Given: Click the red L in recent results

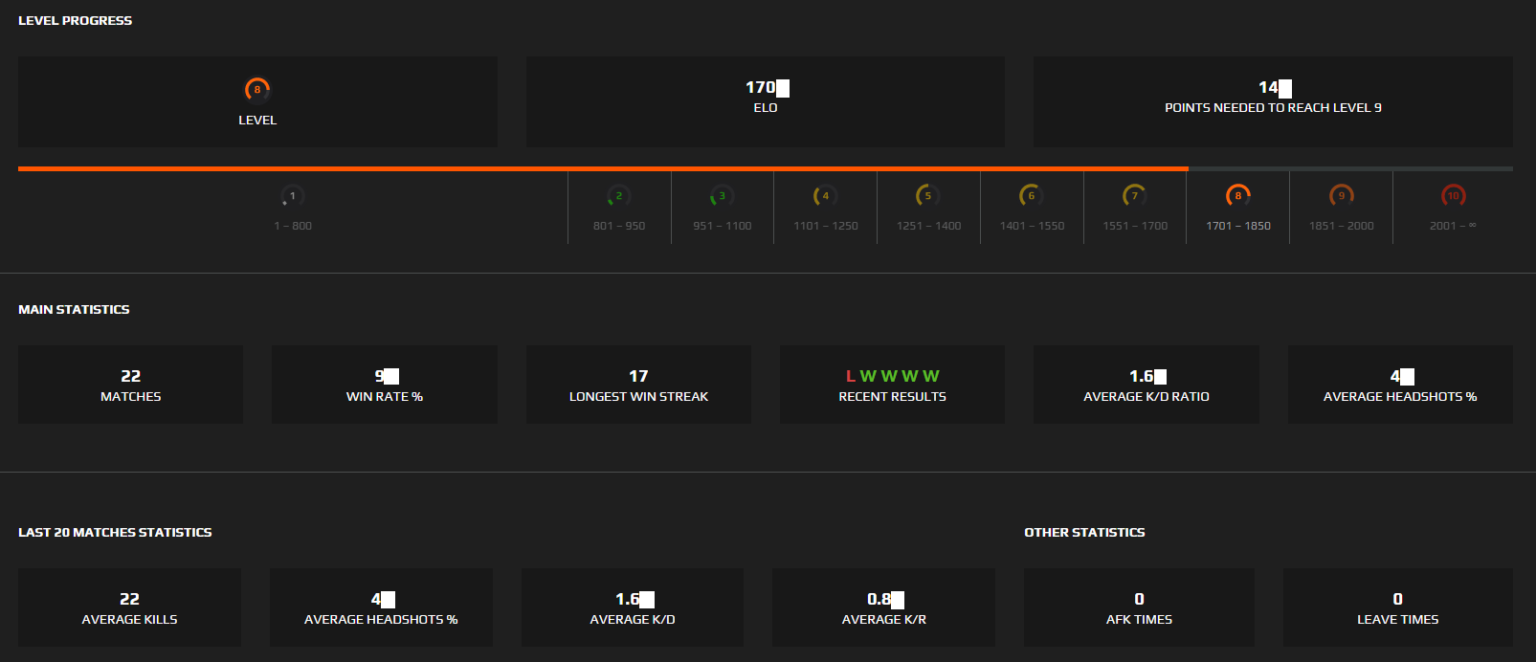Looking at the screenshot, I should tap(850, 376).
